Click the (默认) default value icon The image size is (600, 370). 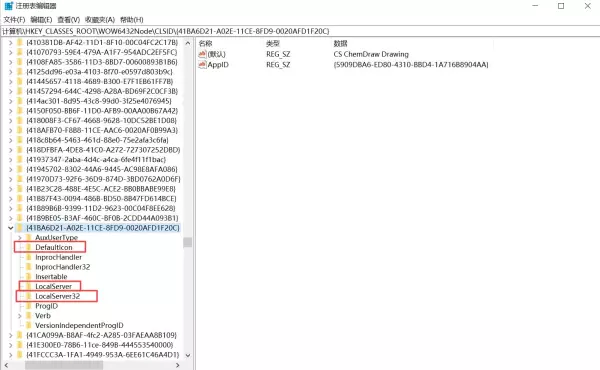point(202,54)
